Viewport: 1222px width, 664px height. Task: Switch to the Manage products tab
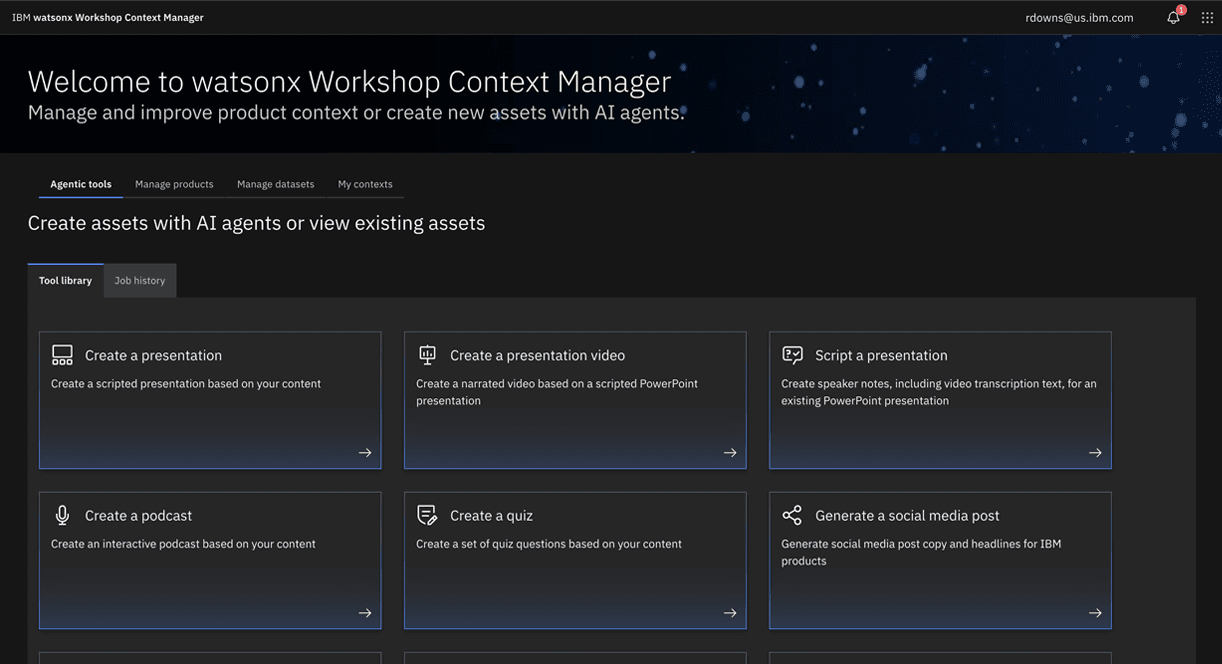174,184
